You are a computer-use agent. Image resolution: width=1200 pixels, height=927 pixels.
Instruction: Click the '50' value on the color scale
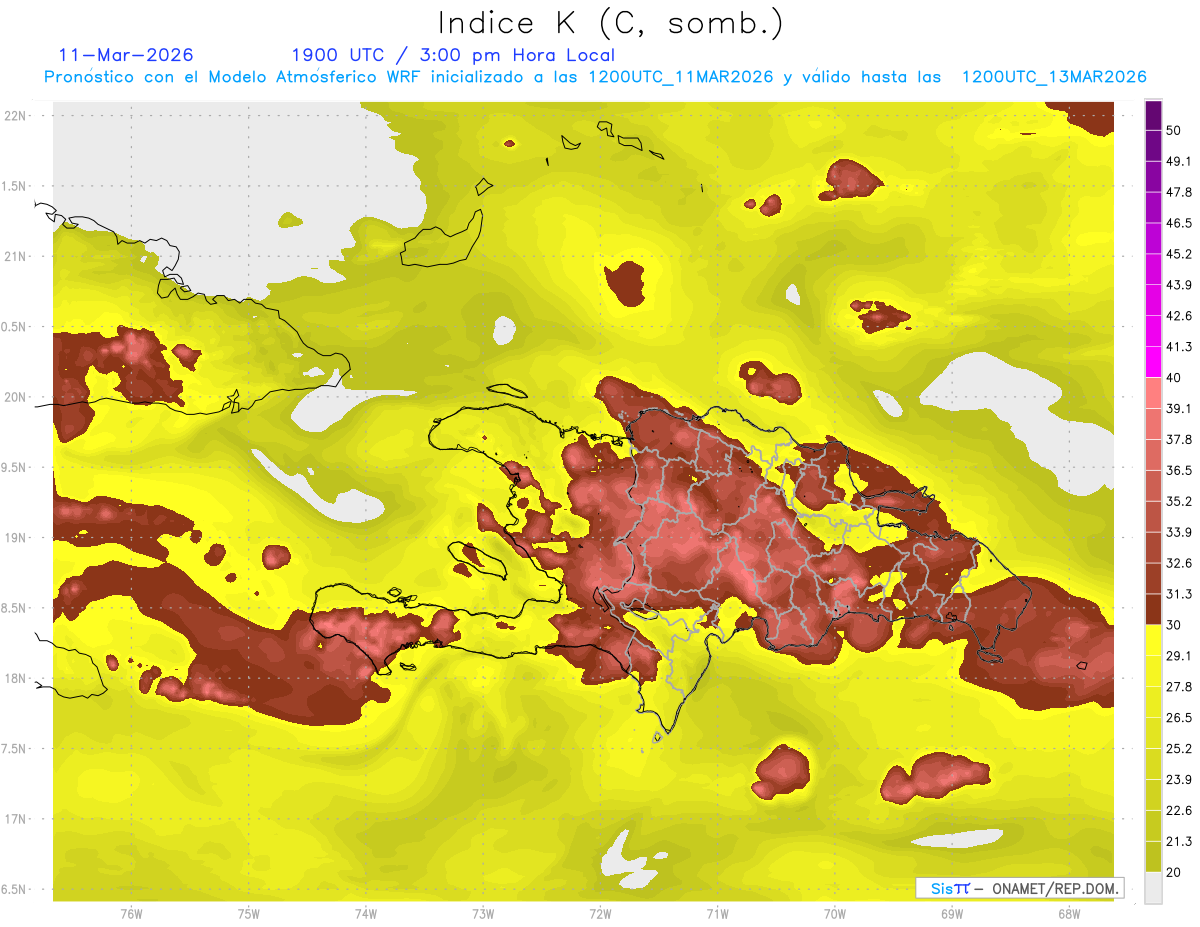[1174, 130]
